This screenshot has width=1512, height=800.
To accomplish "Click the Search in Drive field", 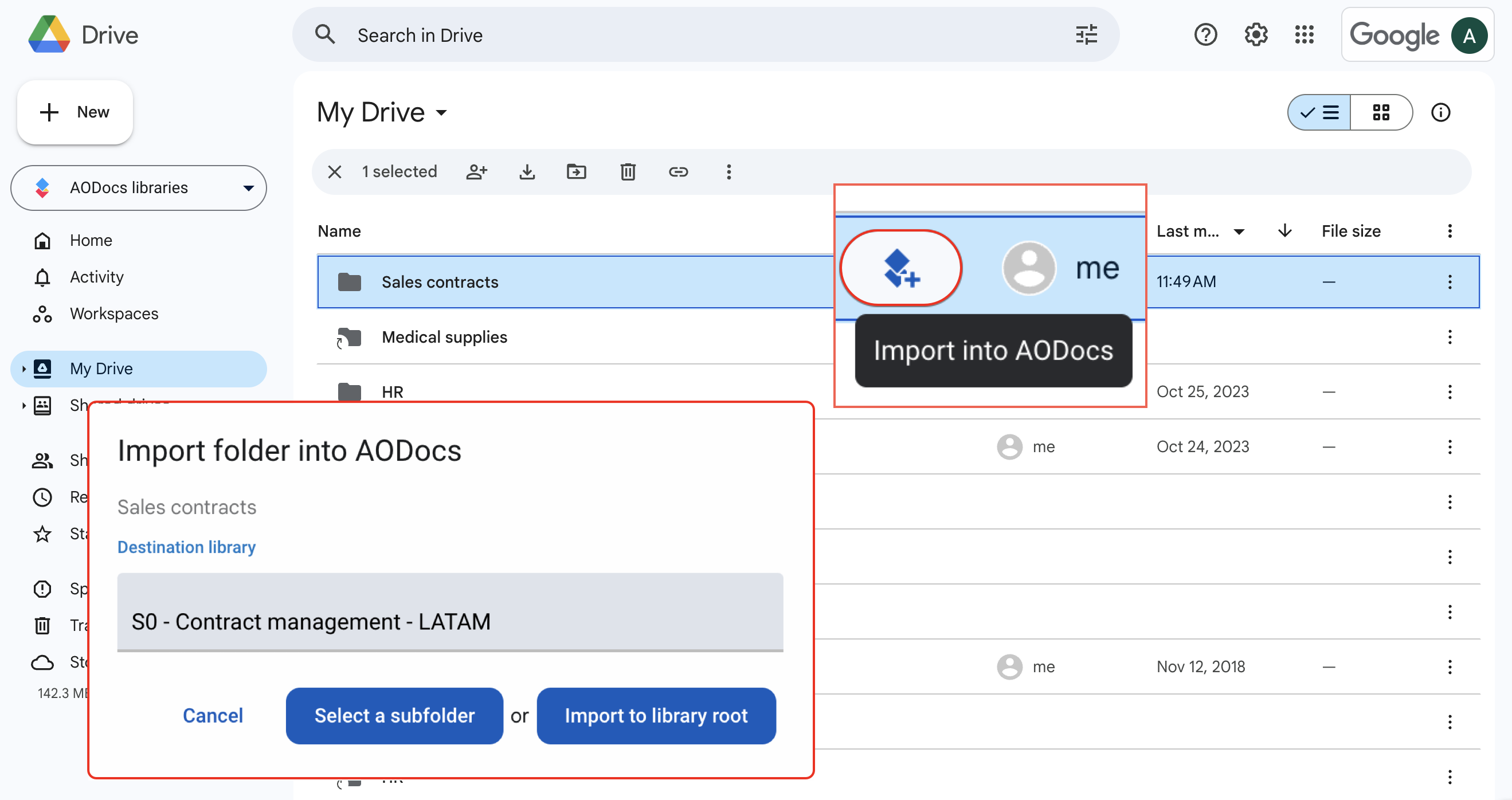I will pyautogui.click(x=705, y=35).
